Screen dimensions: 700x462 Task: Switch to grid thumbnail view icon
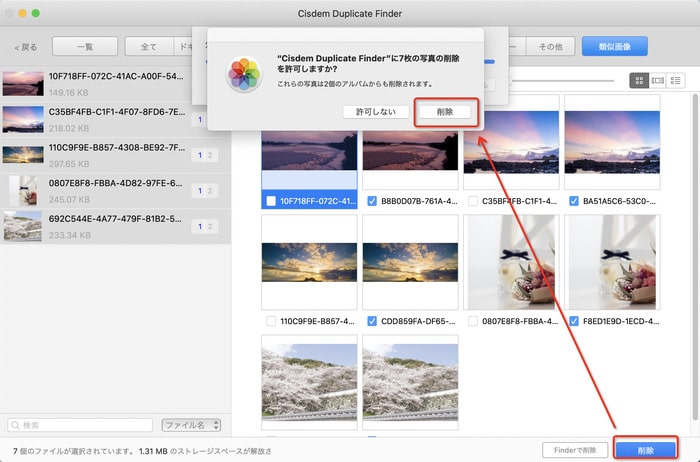click(x=639, y=80)
